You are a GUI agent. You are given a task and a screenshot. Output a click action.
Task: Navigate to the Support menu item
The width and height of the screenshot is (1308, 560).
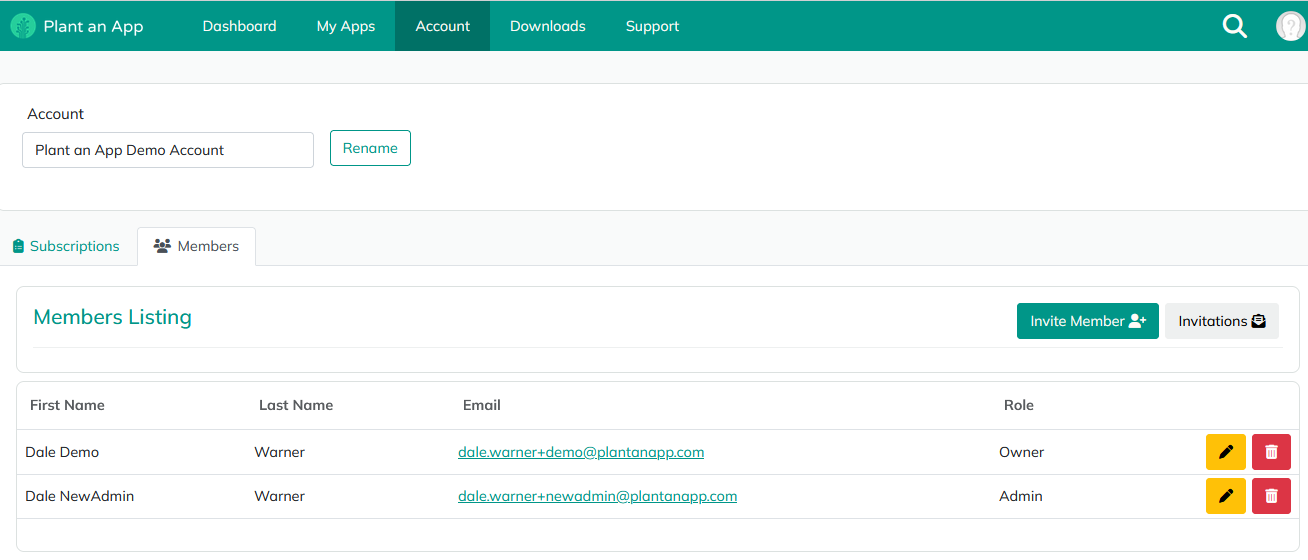[x=652, y=26]
